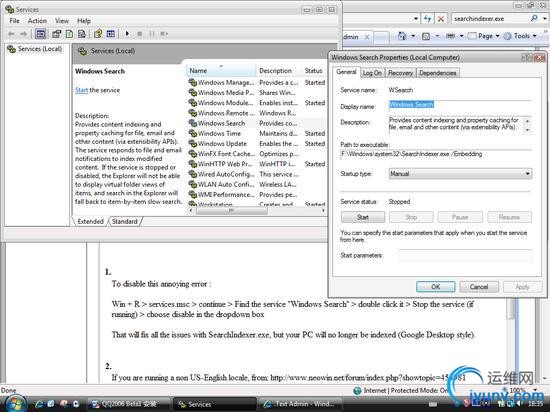Switch to the Dependencies tab
The width and height of the screenshot is (550, 412).
[437, 73]
